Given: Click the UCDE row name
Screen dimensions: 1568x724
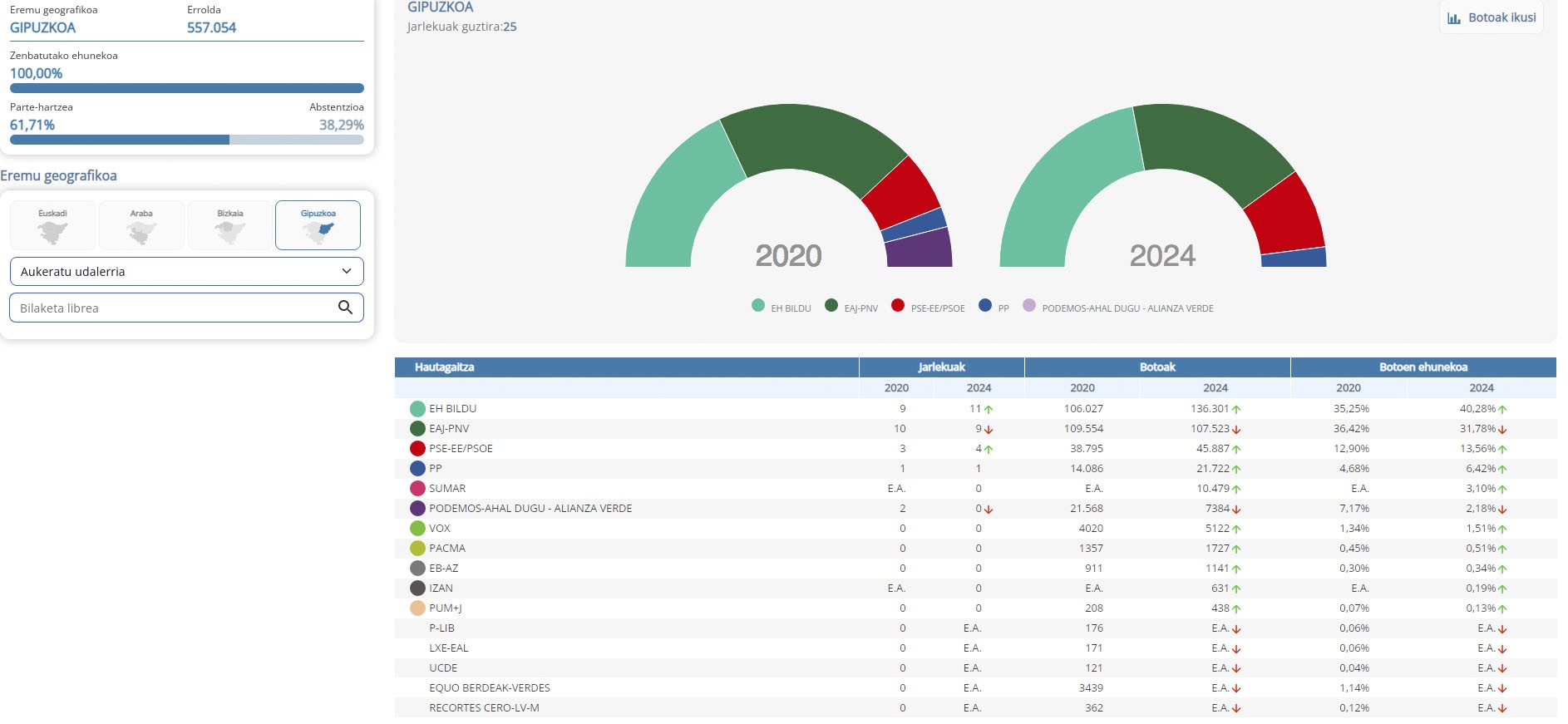Looking at the screenshot, I should coord(443,668).
